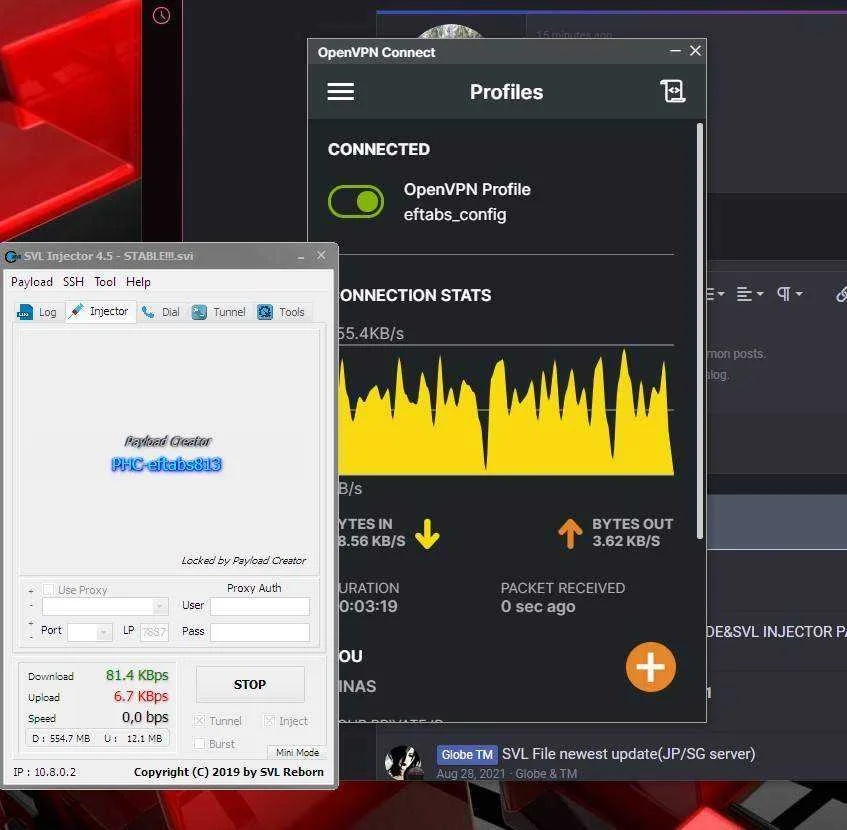The width and height of the screenshot is (847, 830).
Task: Expand the proxy address dropdown
Action: [x=160, y=606]
